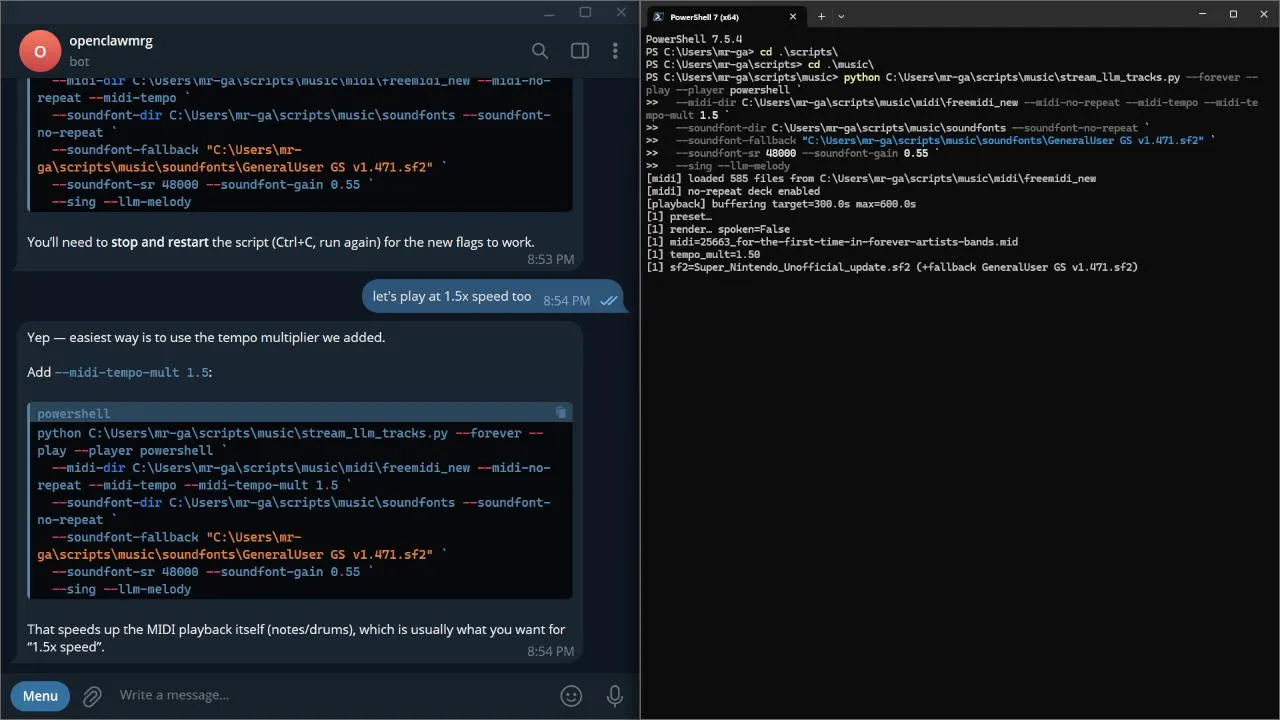Image resolution: width=1280 pixels, height=720 pixels.
Task: Close the PowerShell terminal window
Action: pyautogui.click(x=1262, y=14)
